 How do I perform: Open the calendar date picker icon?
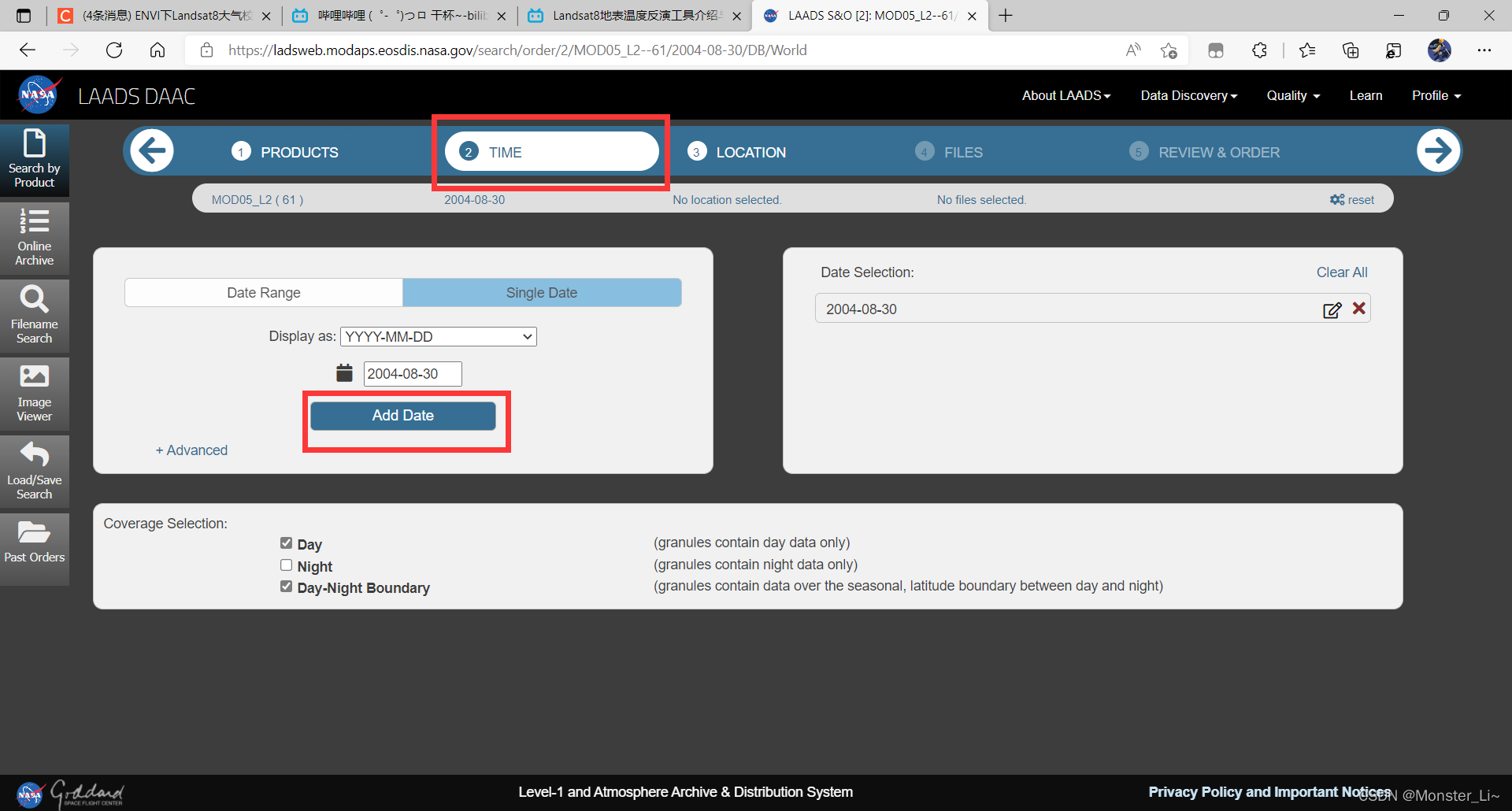coord(344,373)
